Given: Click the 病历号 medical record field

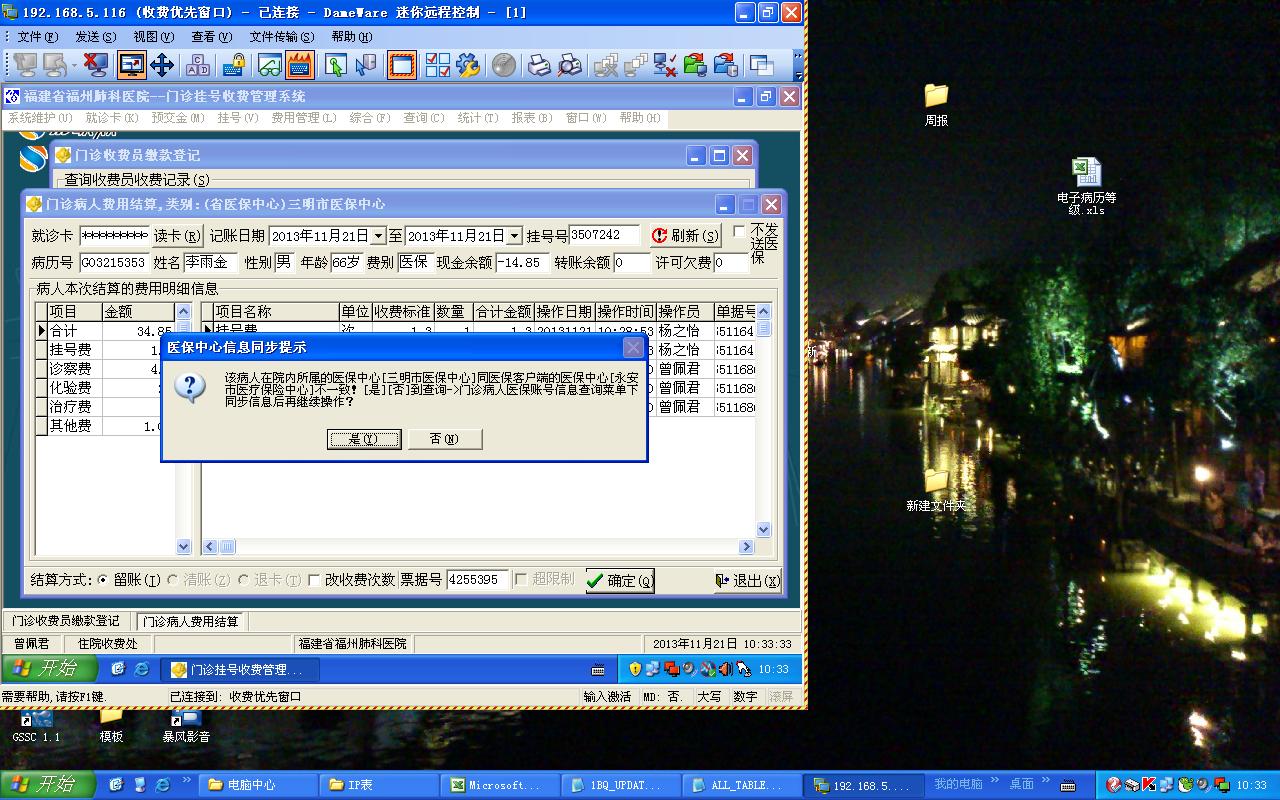Looking at the screenshot, I should pyautogui.click(x=114, y=263).
